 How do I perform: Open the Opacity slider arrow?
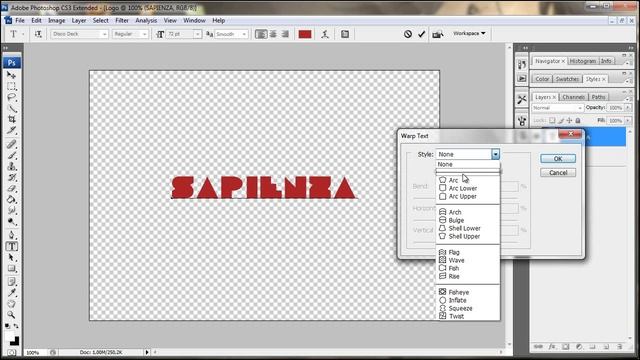coord(628,108)
